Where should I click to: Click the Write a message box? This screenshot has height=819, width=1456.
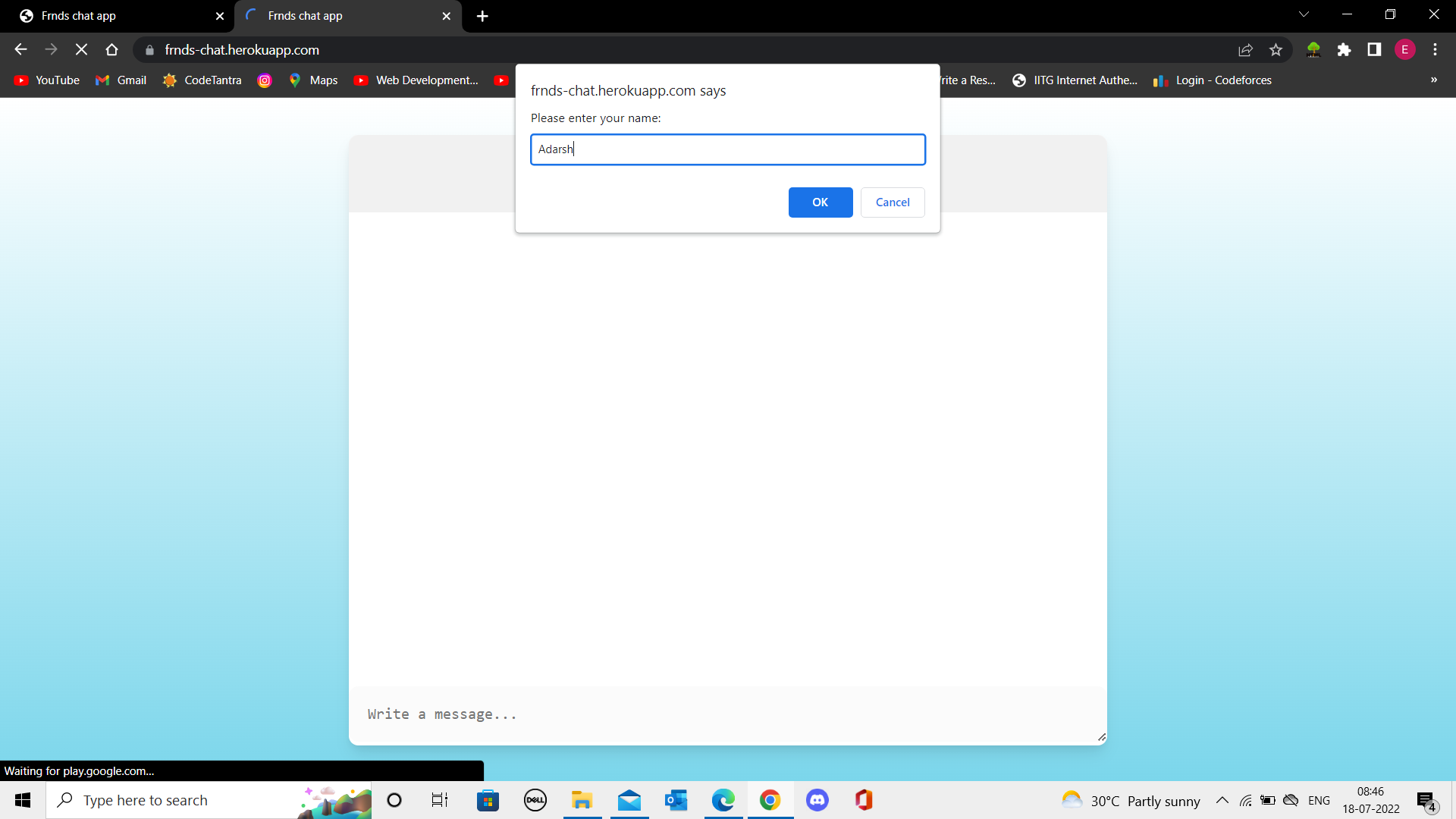pos(726,714)
